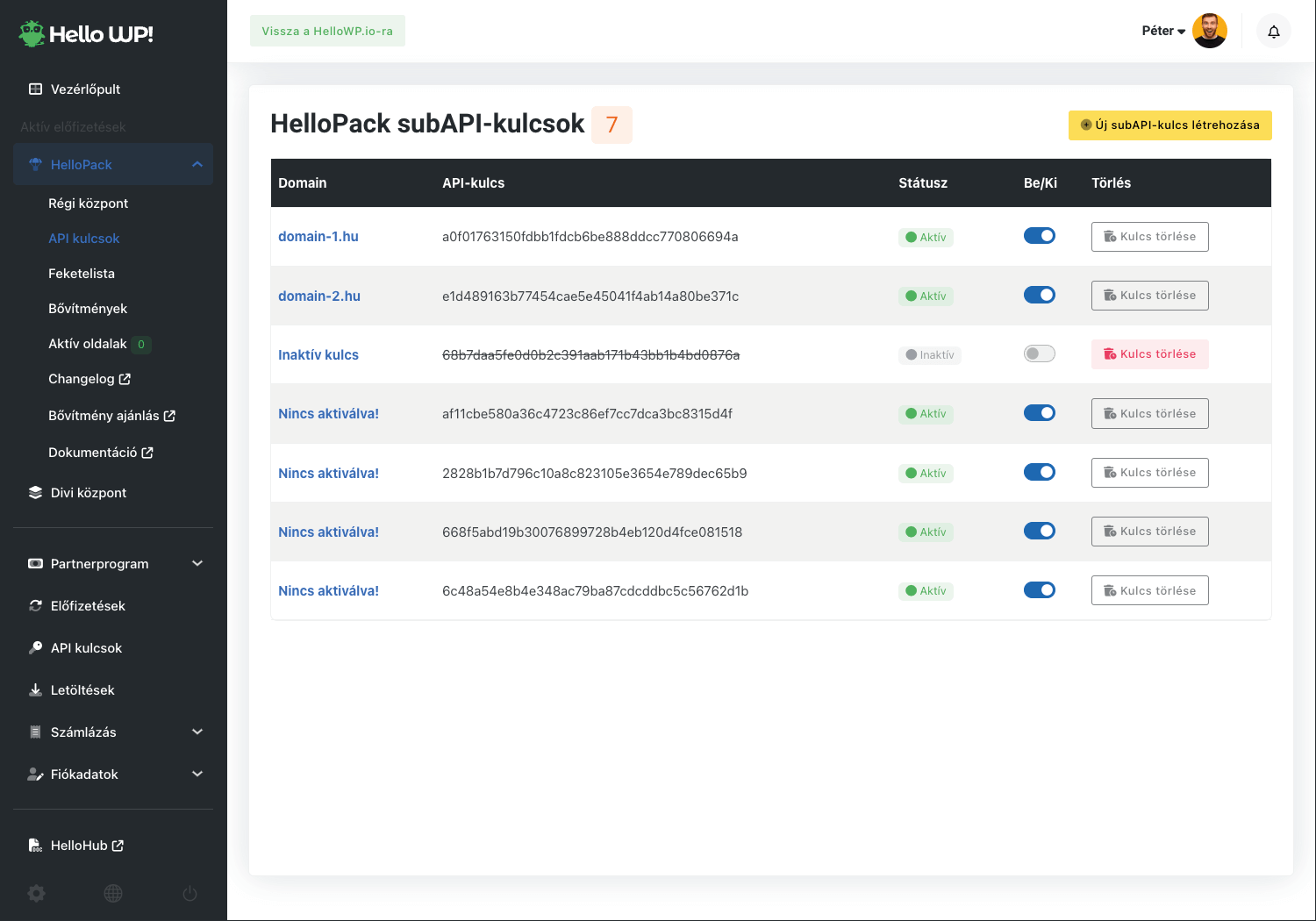Delete the domain-1.hu key

pos(1149,237)
